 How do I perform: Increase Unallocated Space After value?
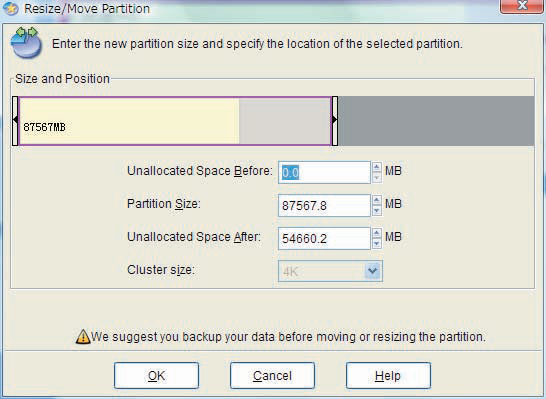tap(376, 233)
